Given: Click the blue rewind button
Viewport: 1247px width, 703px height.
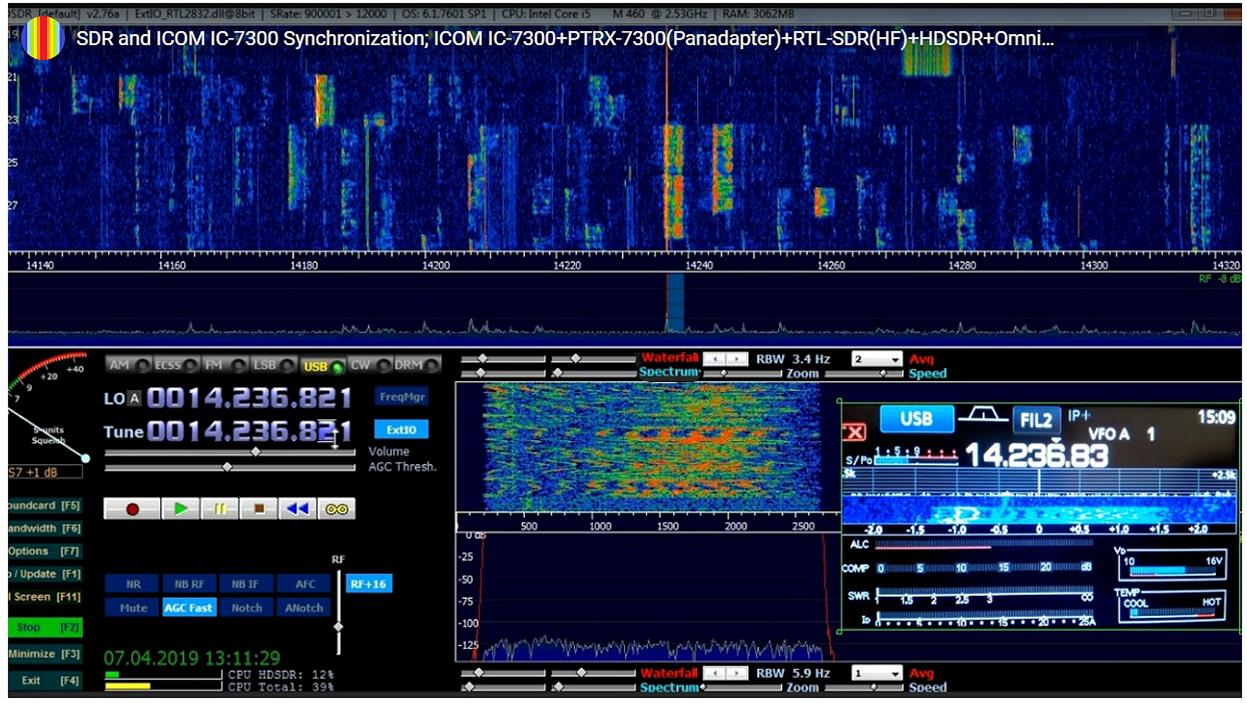Looking at the screenshot, I should (298, 509).
